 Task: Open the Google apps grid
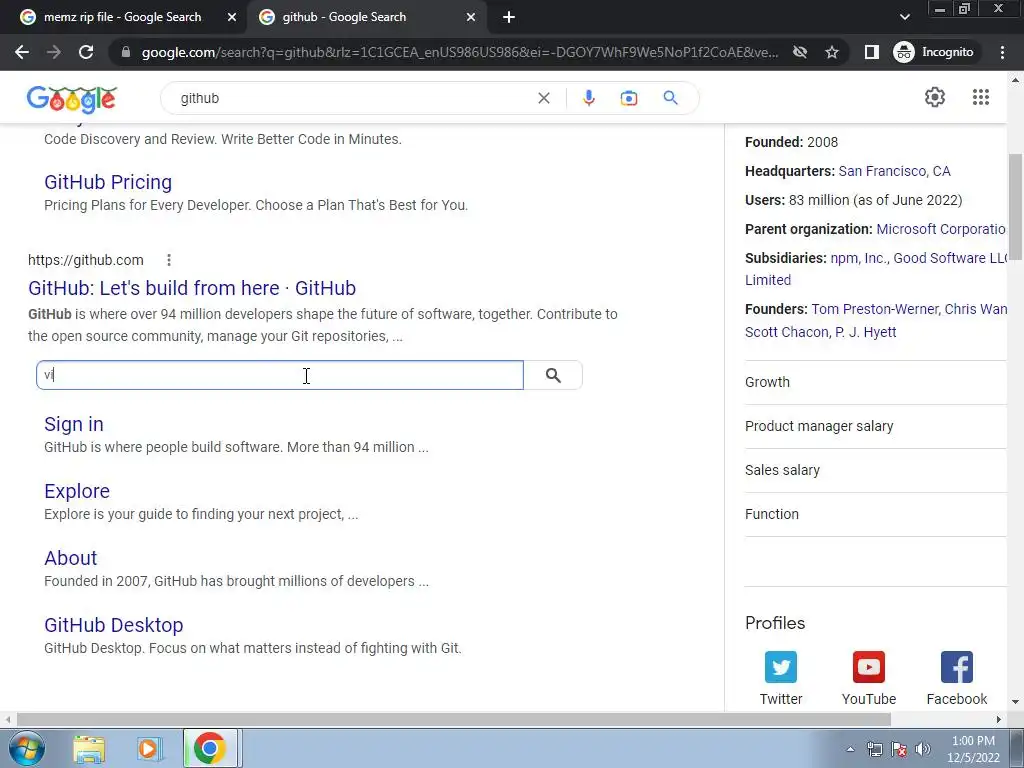(x=980, y=97)
